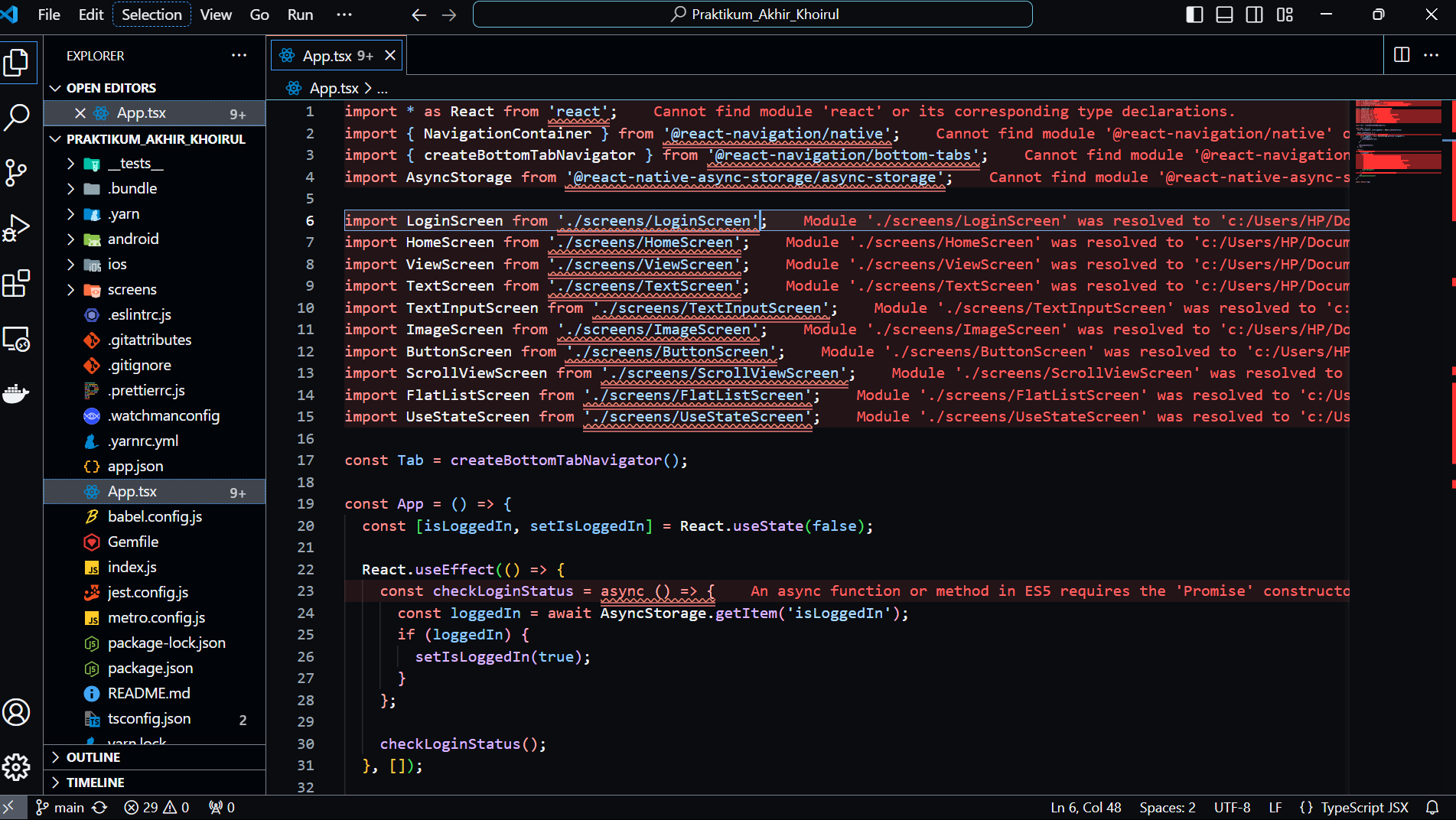The image size is (1456, 820).
Task: Split the editor to the right
Action: pyautogui.click(x=1402, y=55)
